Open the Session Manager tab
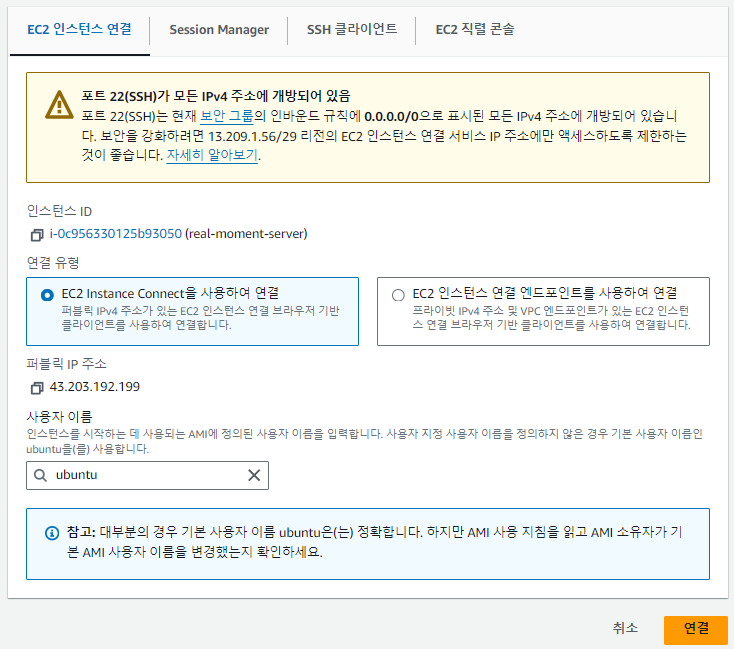This screenshot has height=649, width=734. pyautogui.click(x=219, y=30)
